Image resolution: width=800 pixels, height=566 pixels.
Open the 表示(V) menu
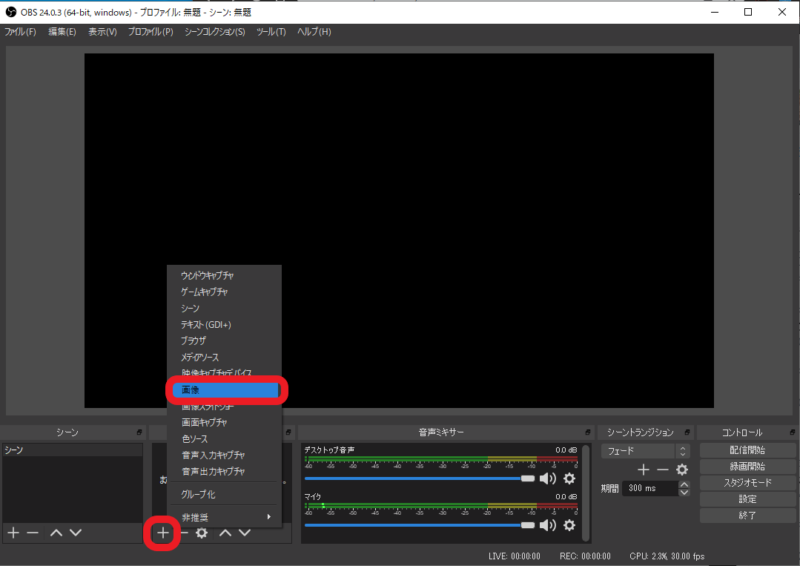pos(103,32)
